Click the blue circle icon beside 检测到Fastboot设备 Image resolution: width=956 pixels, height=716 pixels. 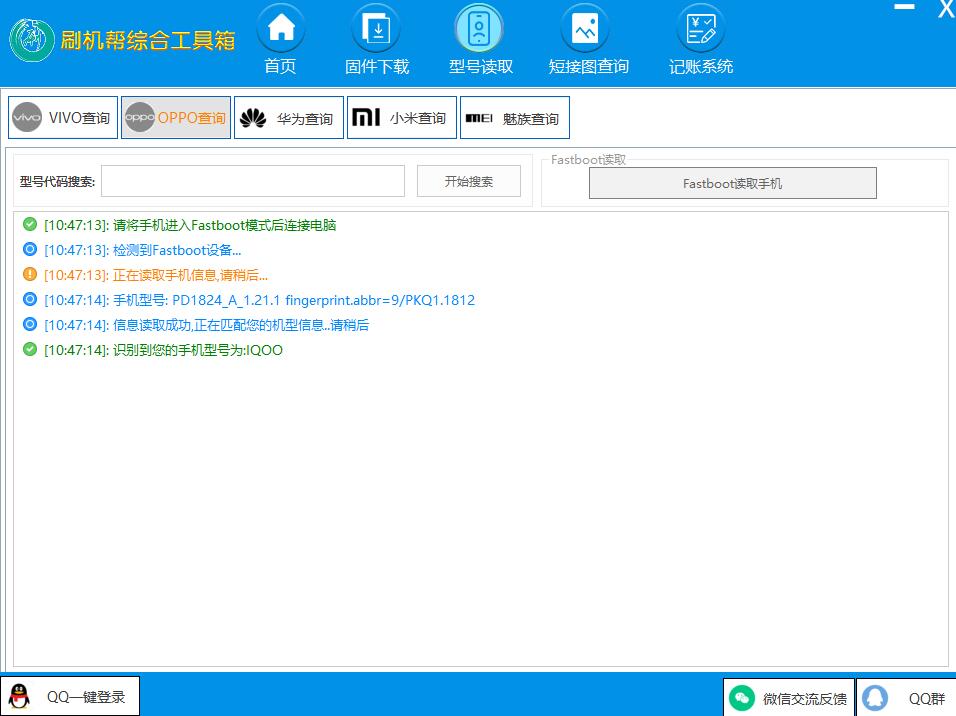pyautogui.click(x=29, y=249)
